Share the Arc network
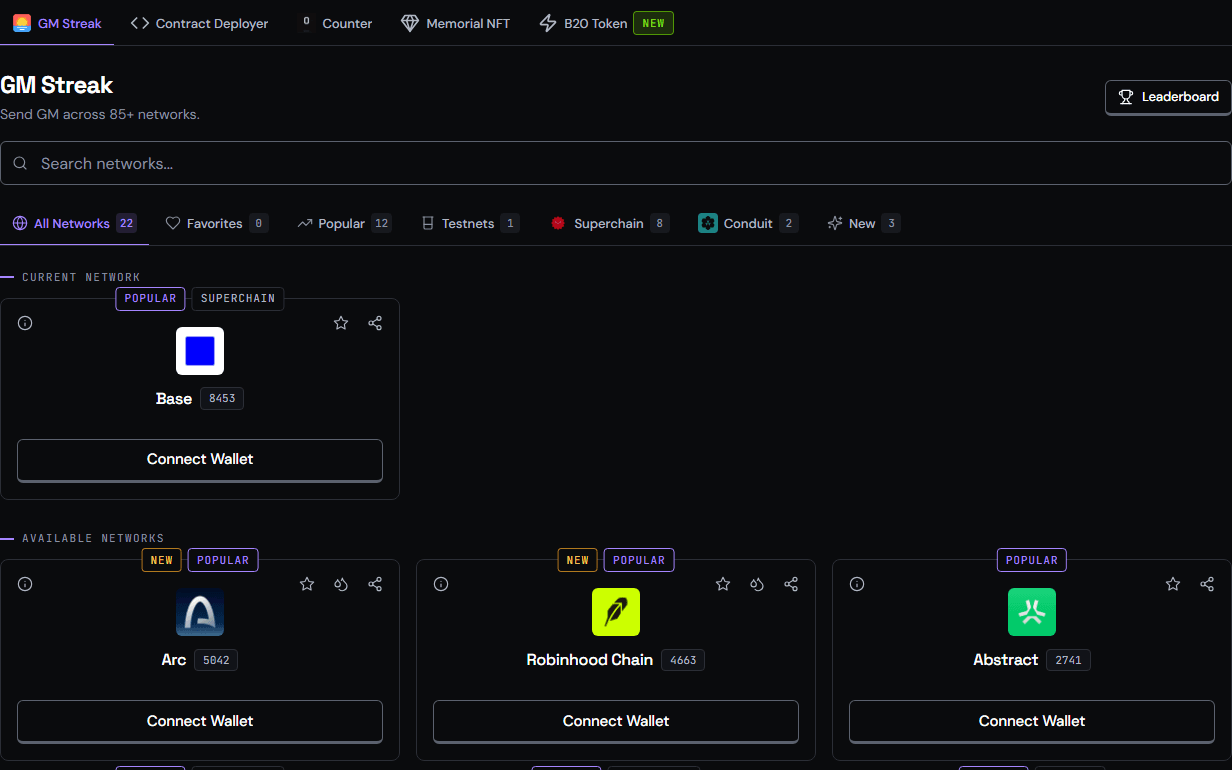Screen dimensions: 1232x770 coord(375,584)
